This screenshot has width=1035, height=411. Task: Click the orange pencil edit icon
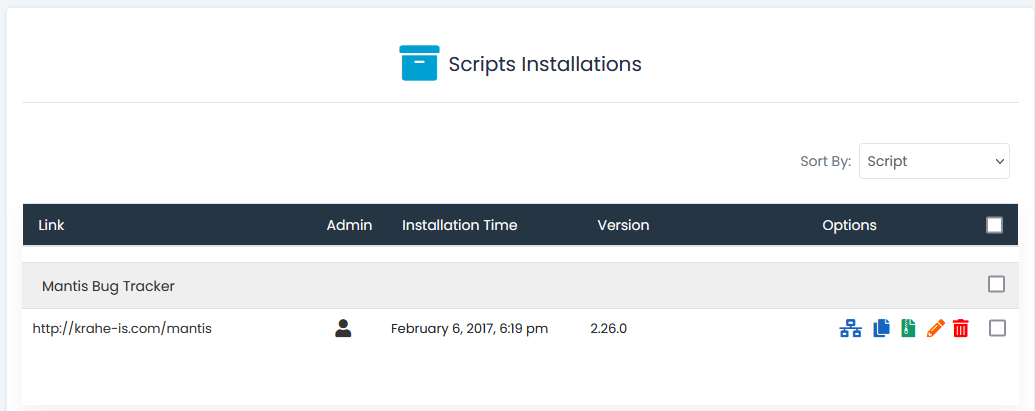coord(935,328)
